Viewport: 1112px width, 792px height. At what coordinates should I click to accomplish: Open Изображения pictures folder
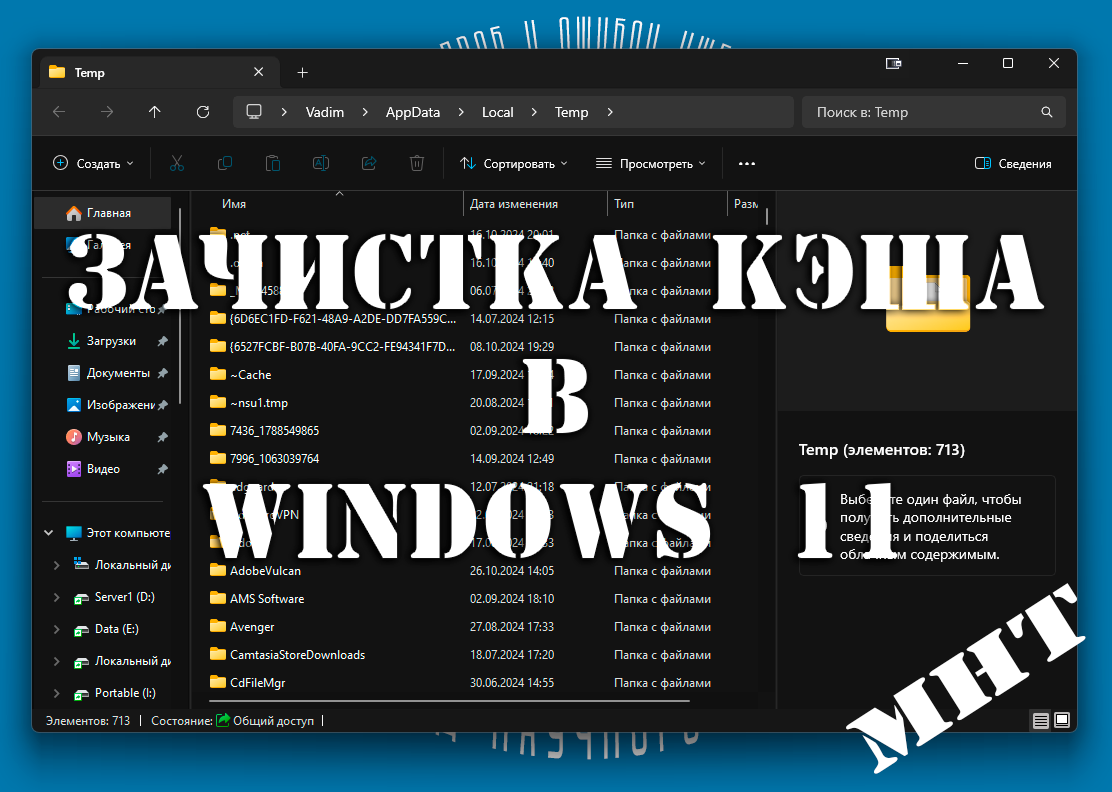pos(121,405)
